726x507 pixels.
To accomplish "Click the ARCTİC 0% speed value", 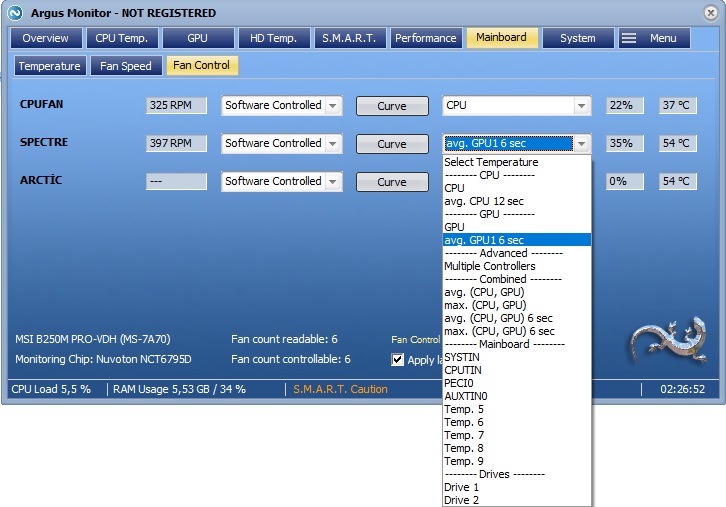I will pos(625,182).
